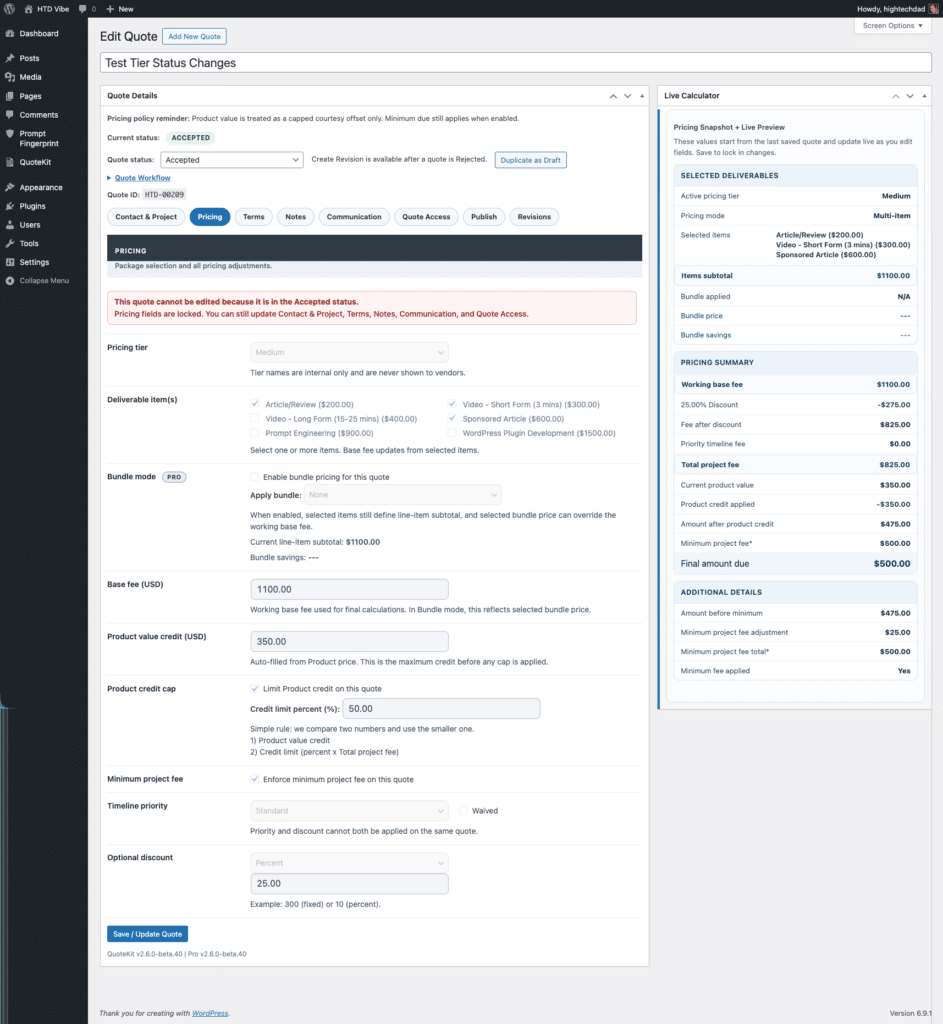The image size is (943, 1024).
Task: Click the Credit limit percent field
Action: pos(441,709)
